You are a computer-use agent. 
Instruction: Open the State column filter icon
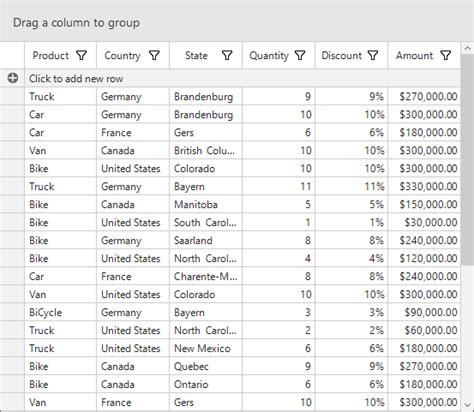tap(227, 55)
